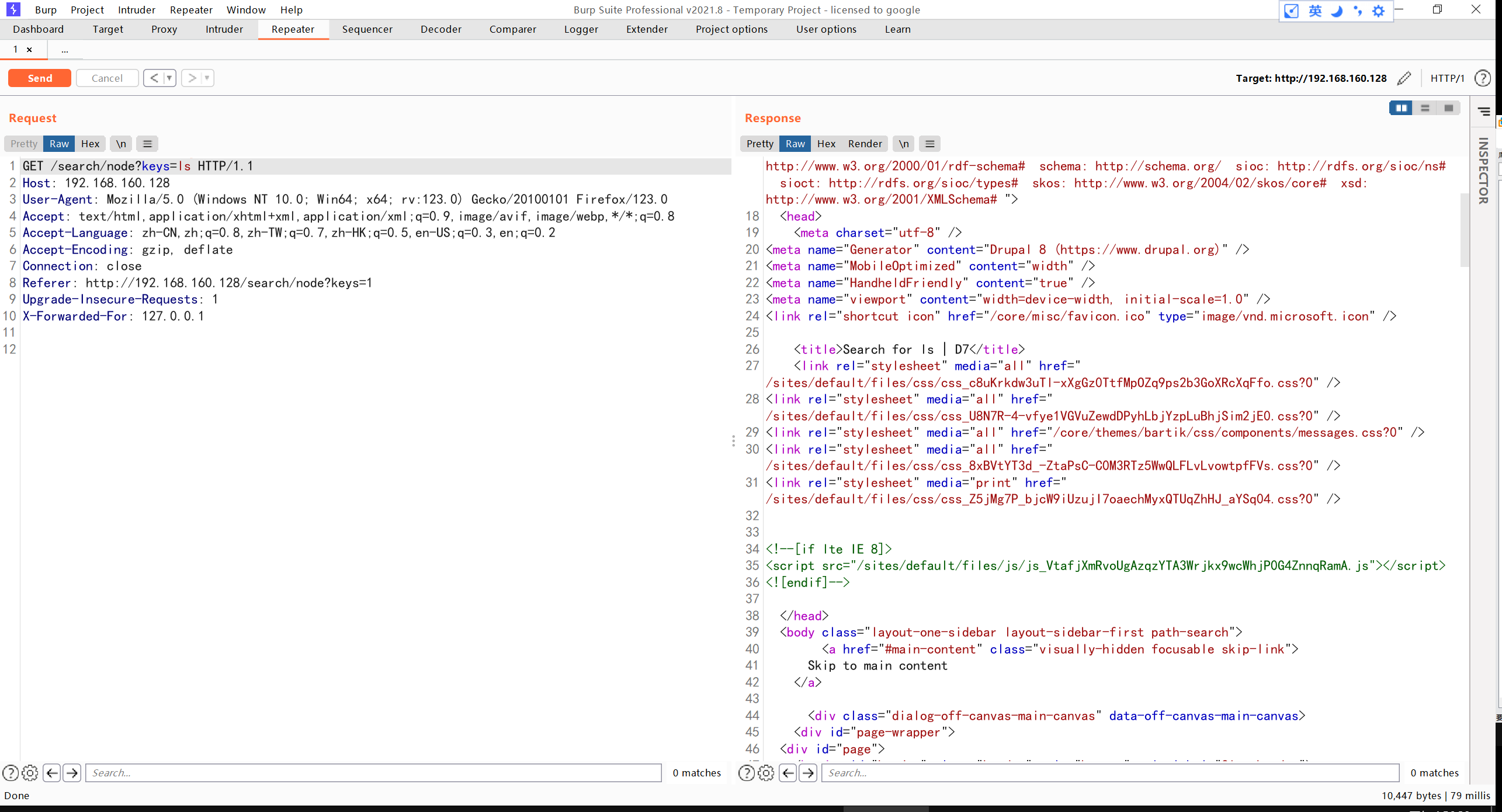1502x812 pixels.
Task: Go to previous request search match
Action: coord(51,773)
